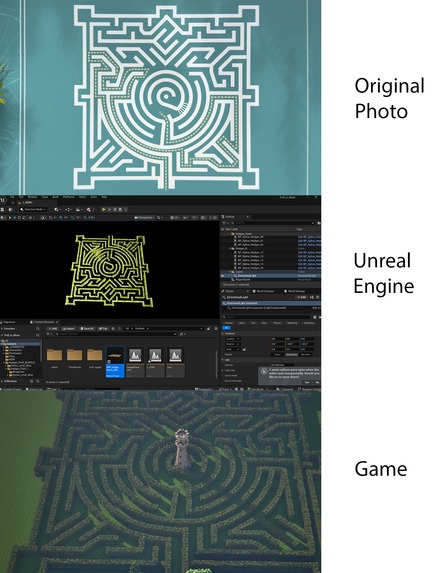Click the Collections search icon
444x573 pixels.
[x=38, y=381]
